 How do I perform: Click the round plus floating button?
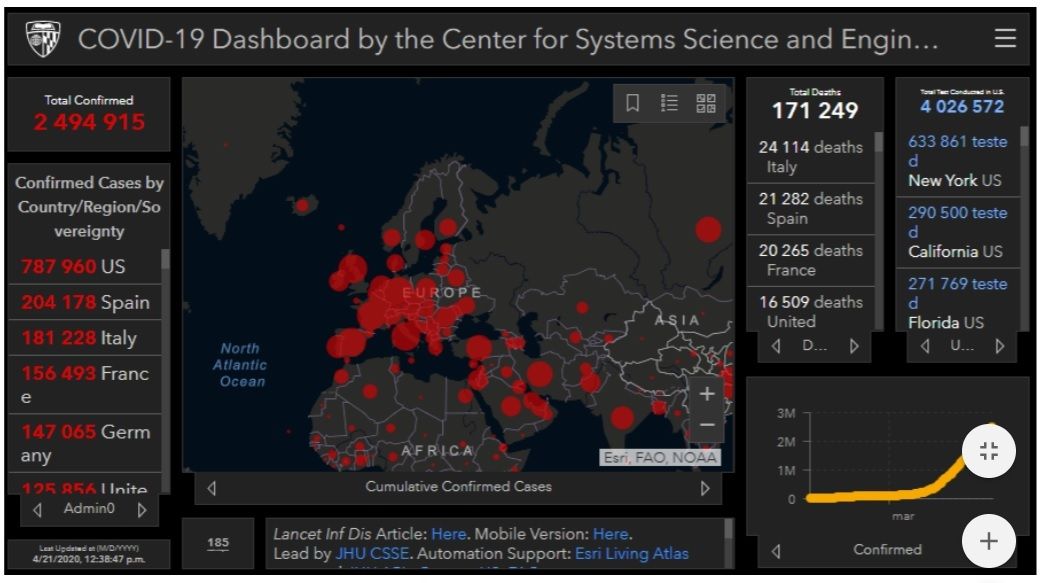(x=988, y=541)
